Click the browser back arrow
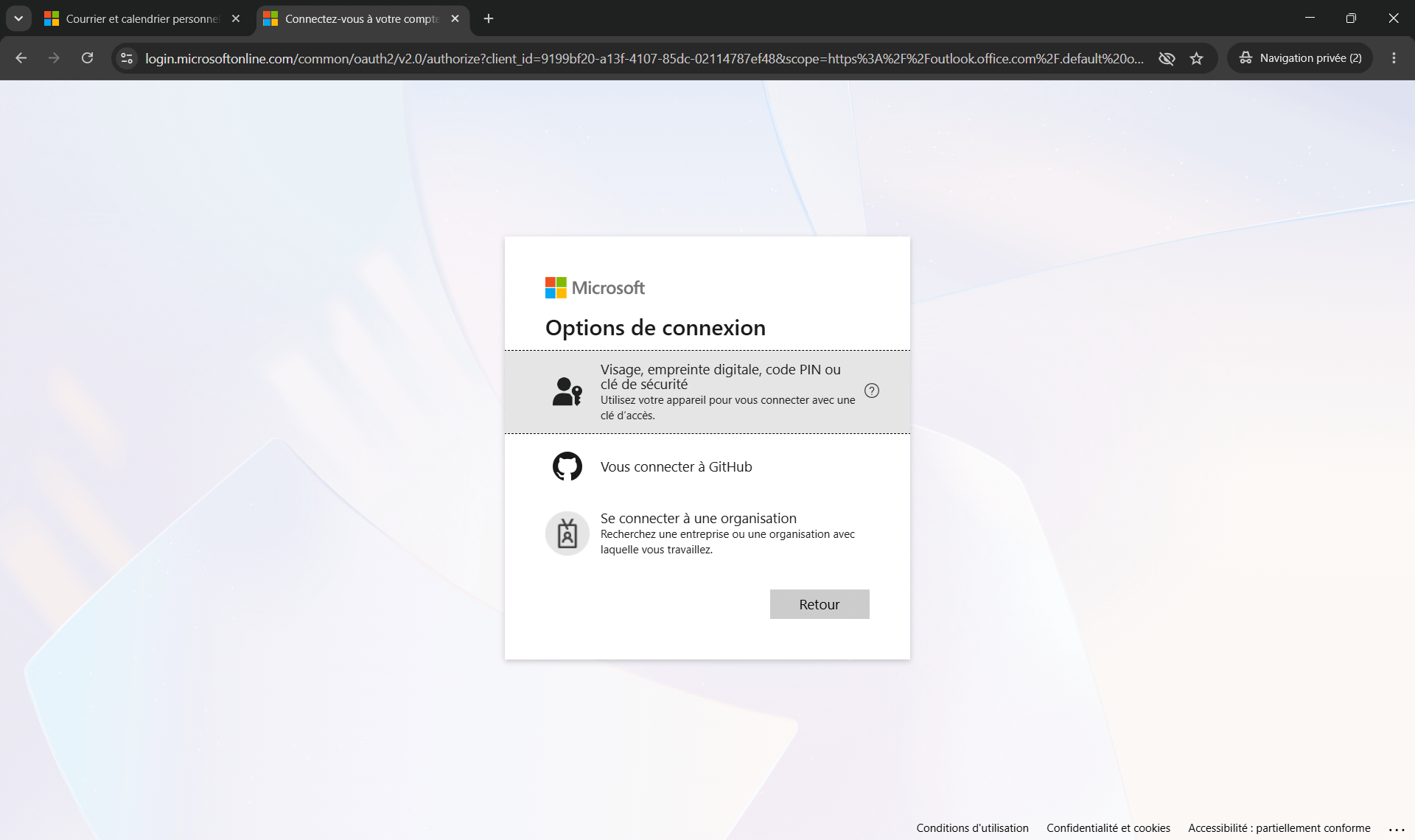Viewport: 1415px width, 840px height. click(x=21, y=58)
